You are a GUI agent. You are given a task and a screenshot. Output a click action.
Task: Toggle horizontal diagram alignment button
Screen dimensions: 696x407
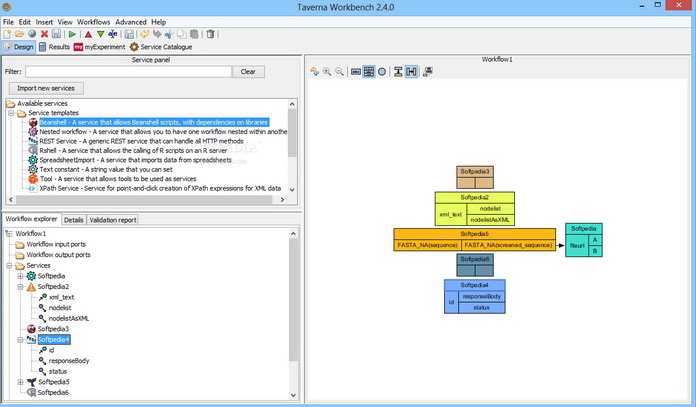412,72
